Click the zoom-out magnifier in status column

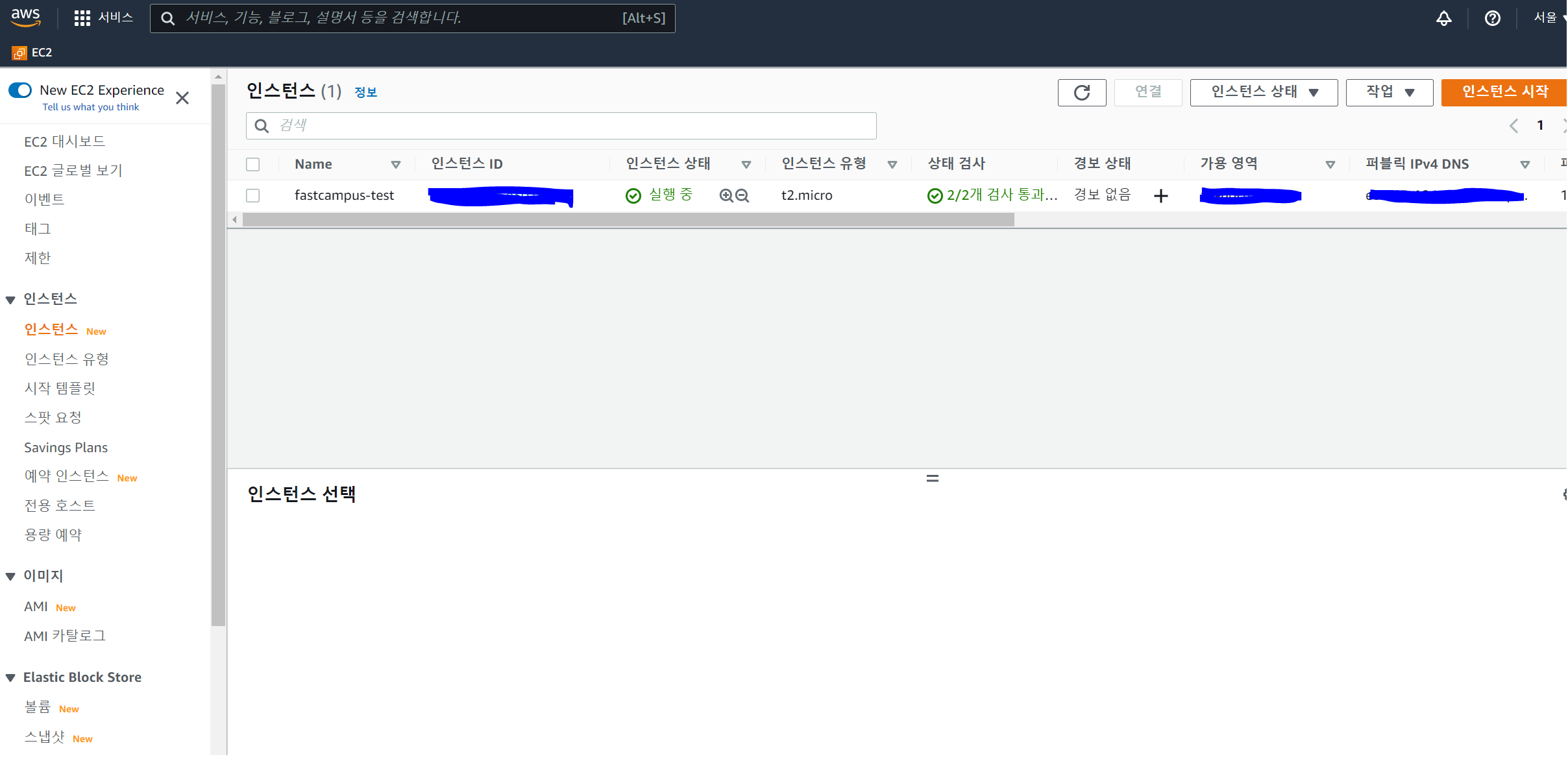[742, 196]
